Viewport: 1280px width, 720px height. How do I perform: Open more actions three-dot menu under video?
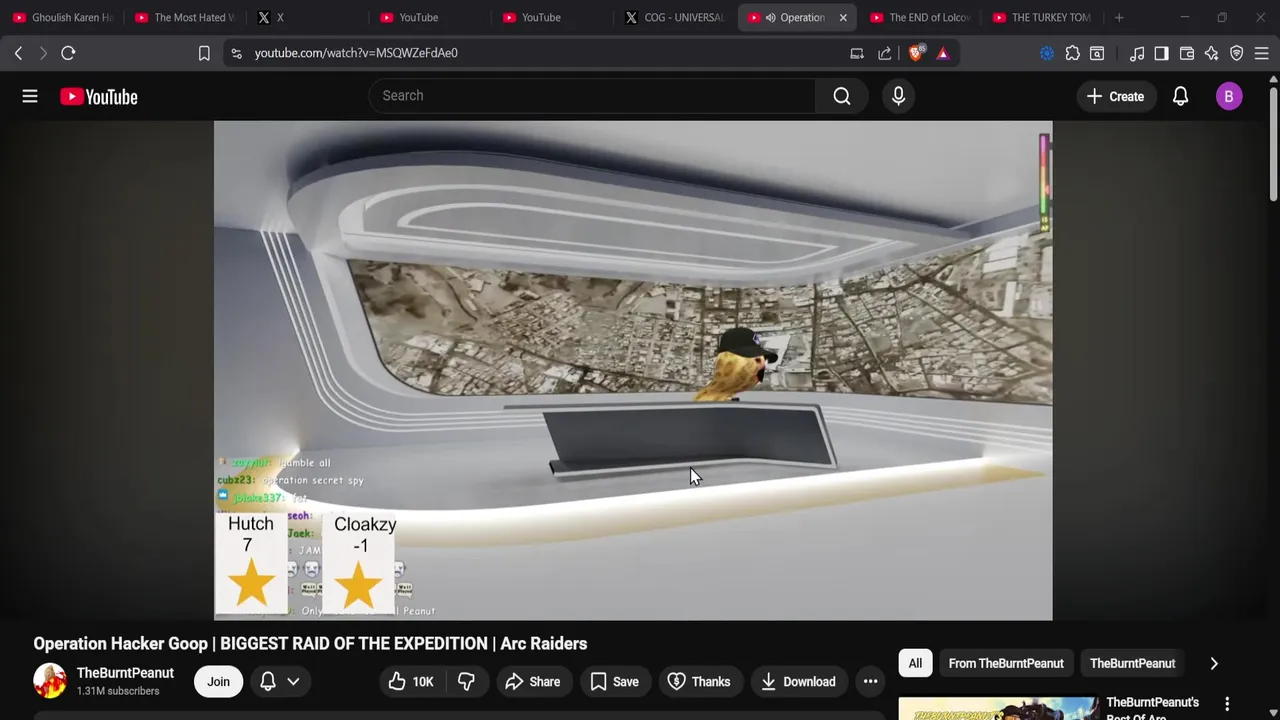(x=870, y=681)
